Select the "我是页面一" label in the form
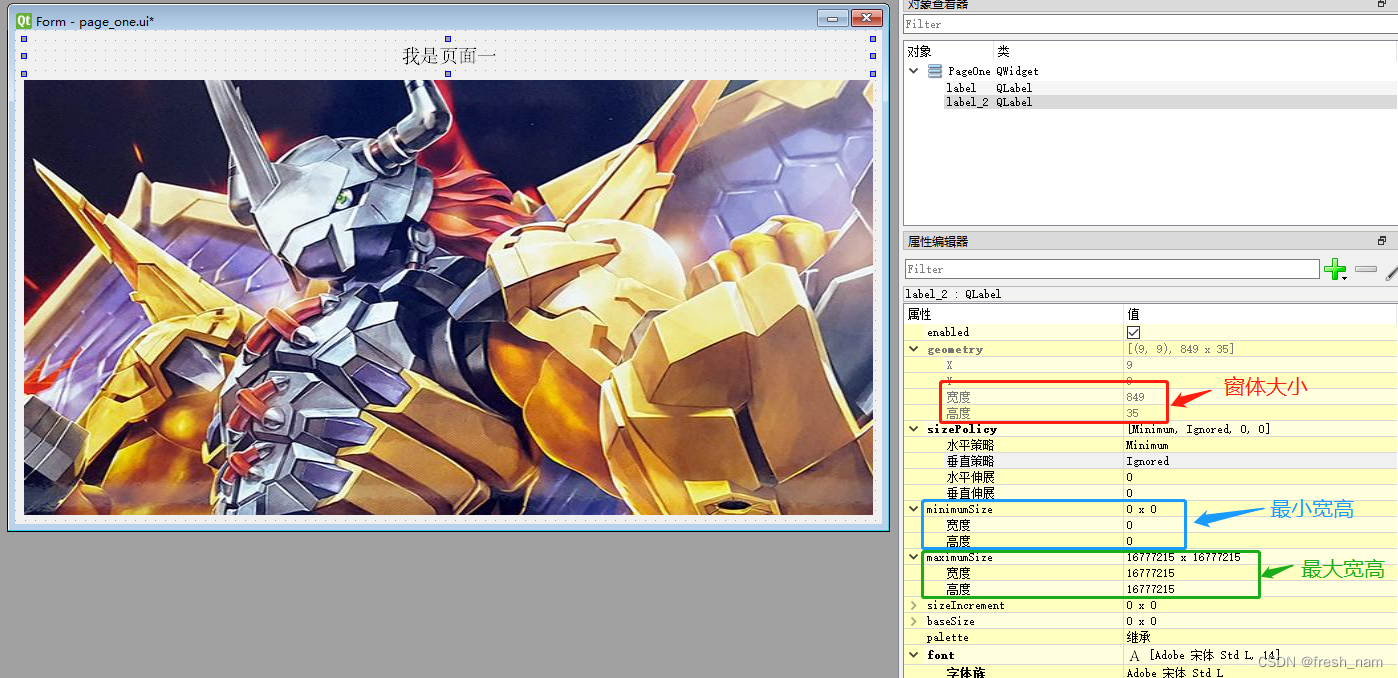 point(449,56)
